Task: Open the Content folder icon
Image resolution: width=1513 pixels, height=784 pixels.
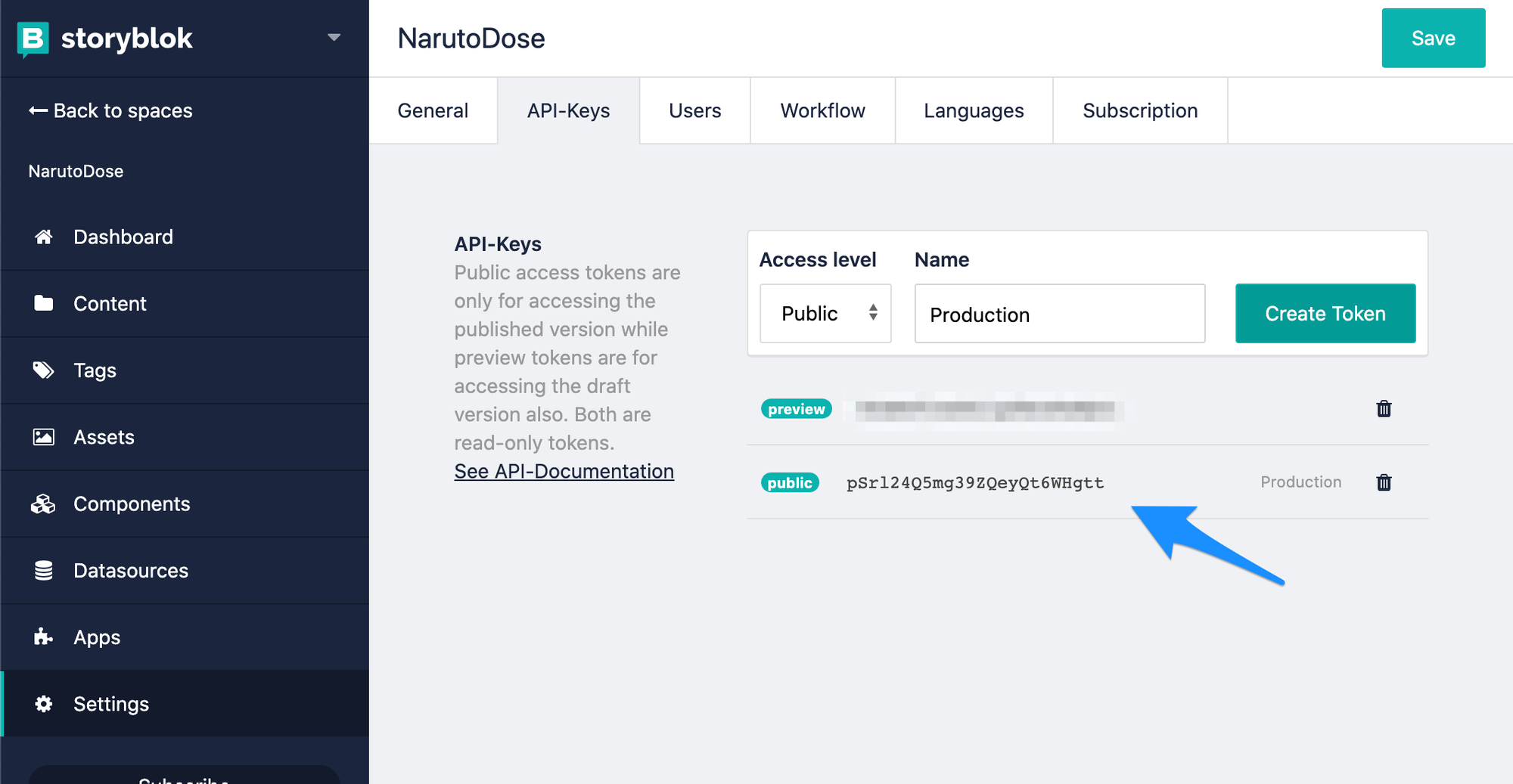Action: coord(44,303)
